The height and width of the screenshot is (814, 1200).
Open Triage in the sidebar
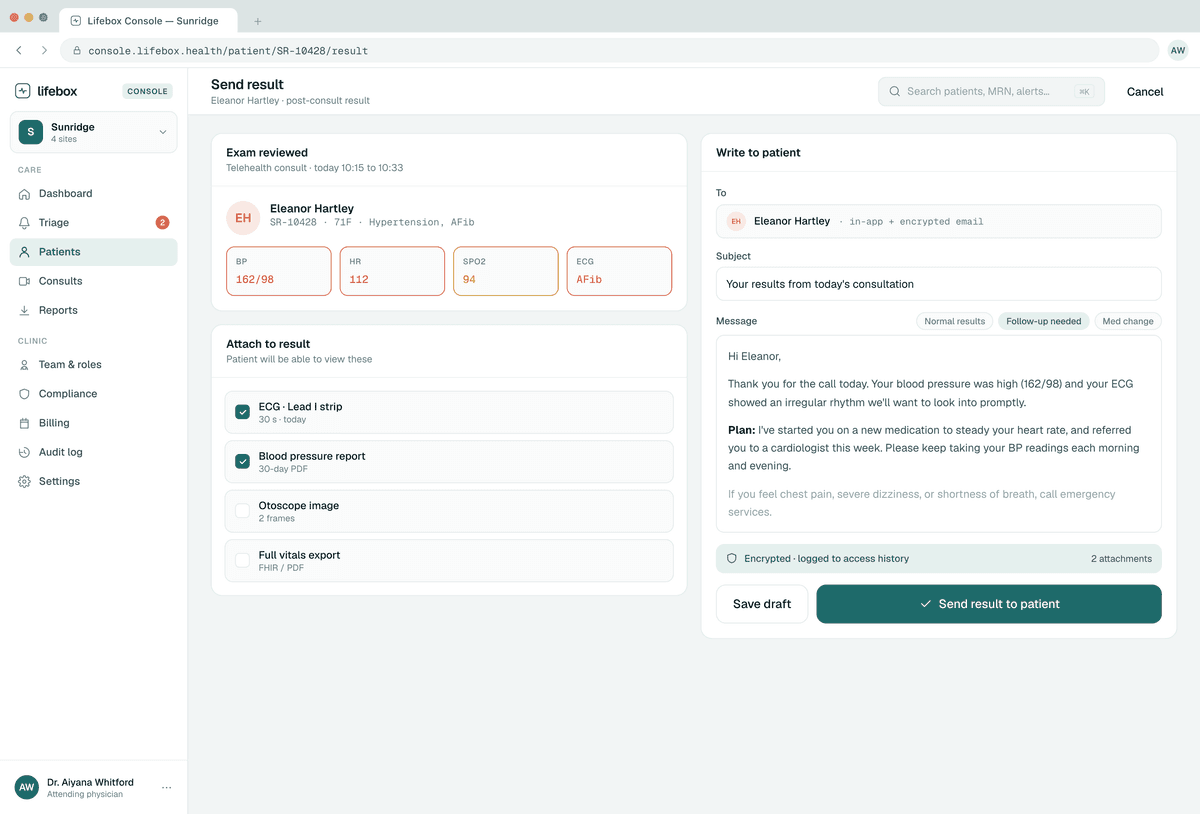point(94,223)
